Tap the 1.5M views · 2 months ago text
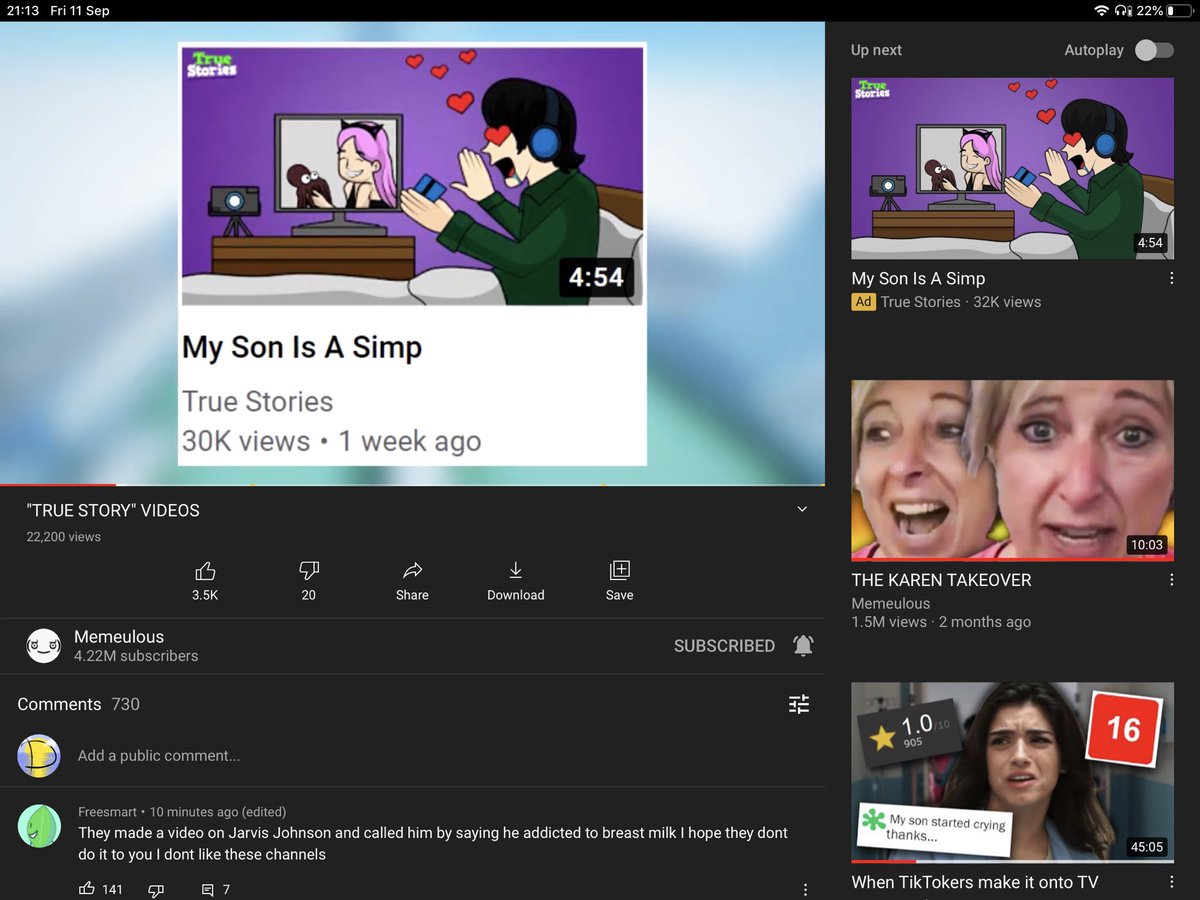 point(941,622)
